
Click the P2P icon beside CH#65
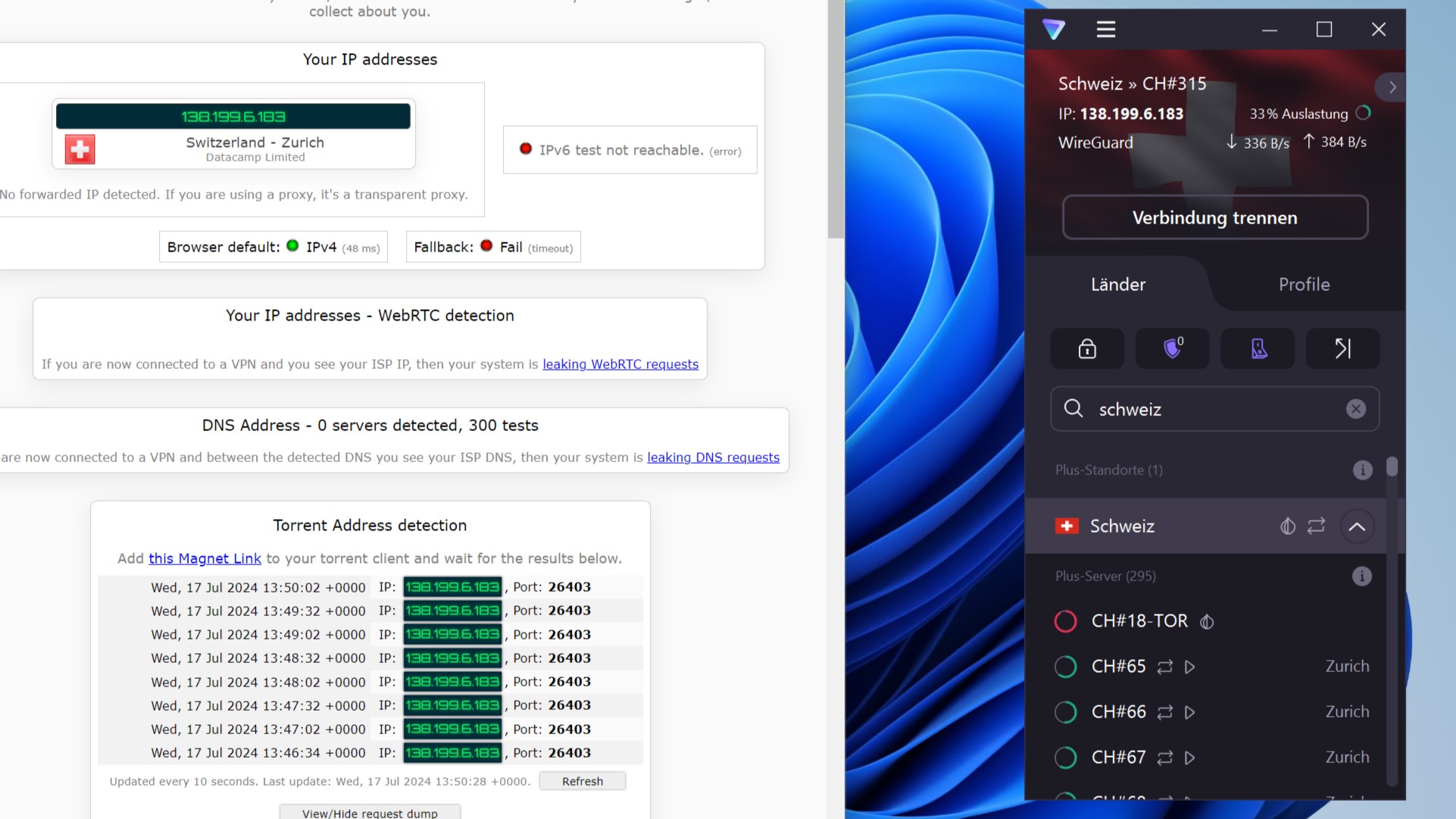pos(1165,667)
